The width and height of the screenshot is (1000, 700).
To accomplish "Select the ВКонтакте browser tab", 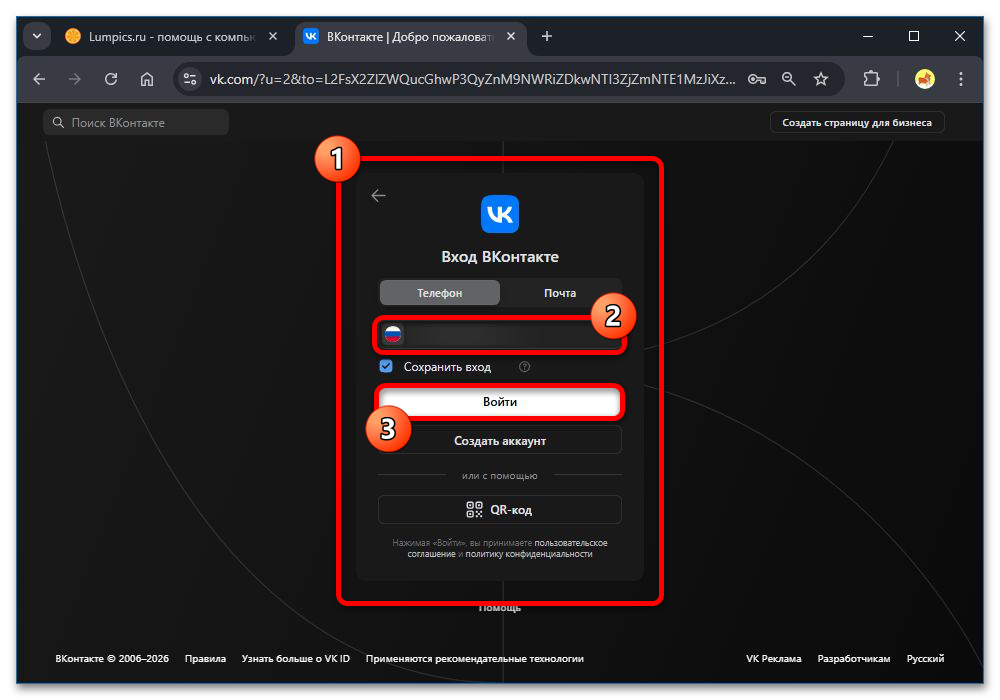I will 410,37.
